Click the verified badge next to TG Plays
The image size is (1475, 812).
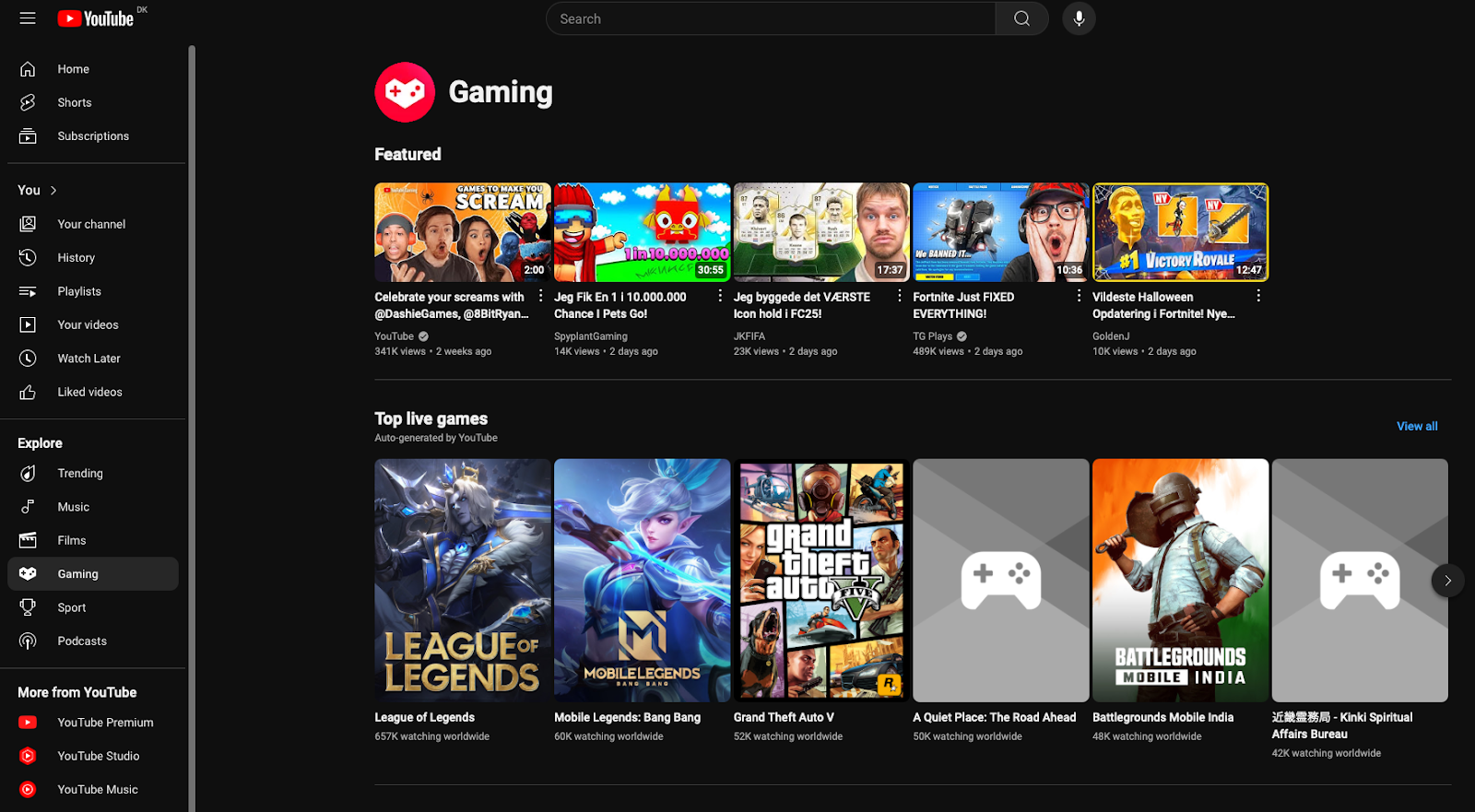962,336
